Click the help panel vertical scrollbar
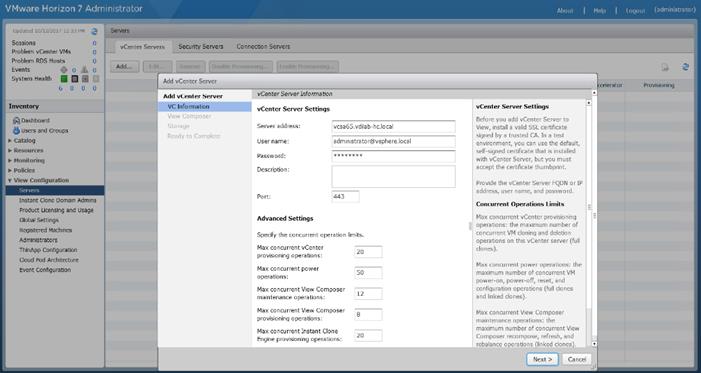Screen dimensions: 701x373 [x=589, y=224]
